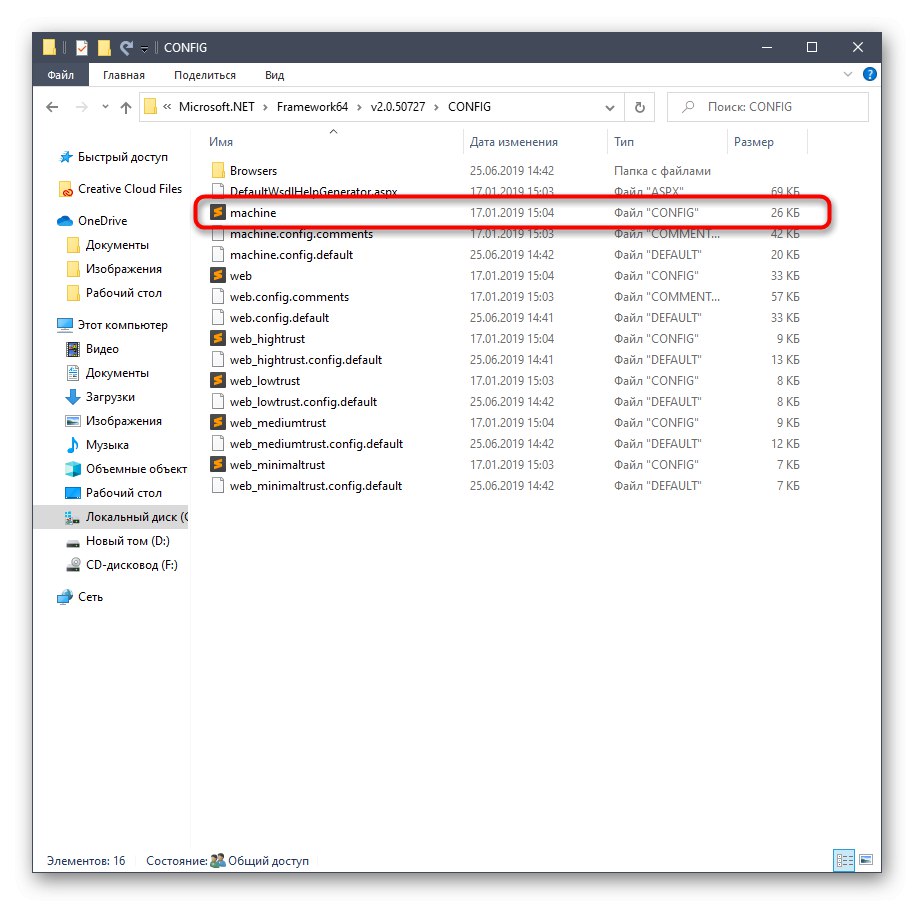The width and height of the screenshot is (914, 905).
Task: Go up one folder level arrow
Action: 126,107
